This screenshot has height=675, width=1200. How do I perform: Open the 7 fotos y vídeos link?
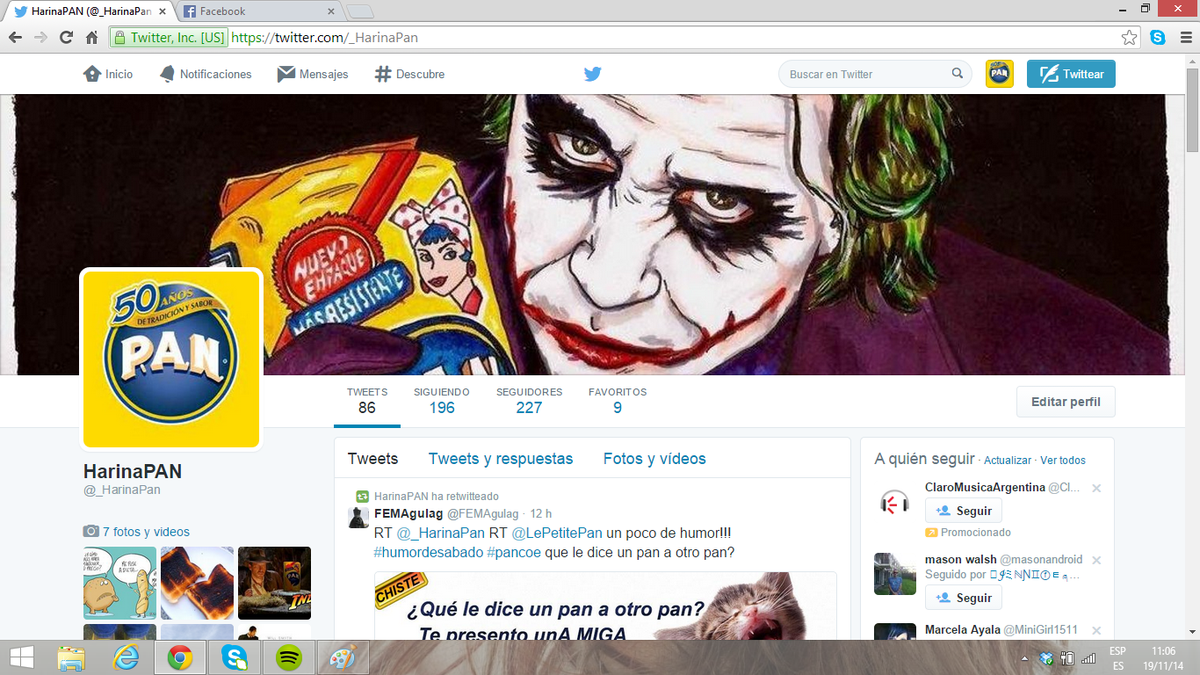pyautogui.click(x=137, y=532)
